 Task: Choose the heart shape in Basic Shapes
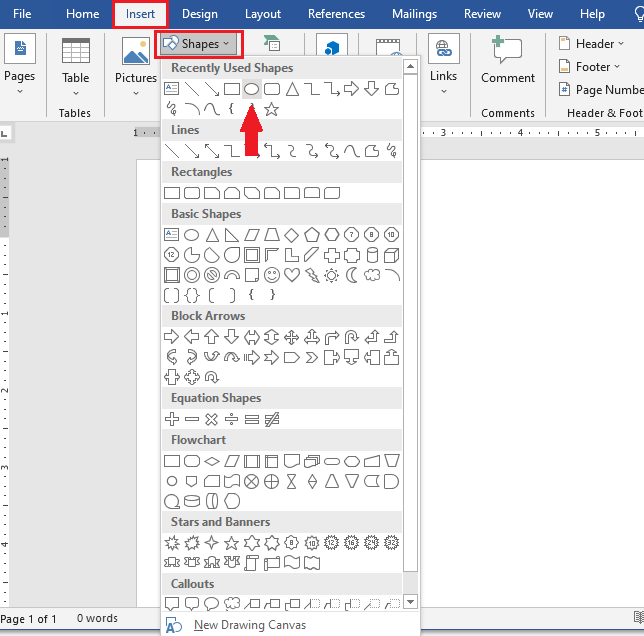[292, 275]
